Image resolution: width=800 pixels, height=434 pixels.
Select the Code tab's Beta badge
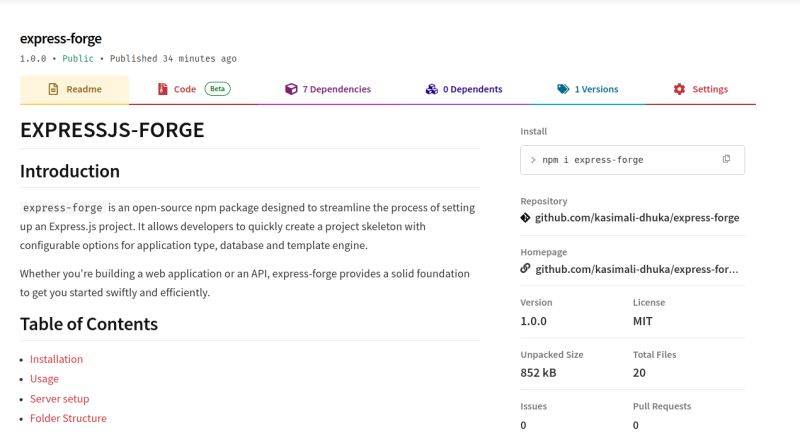[x=217, y=89]
